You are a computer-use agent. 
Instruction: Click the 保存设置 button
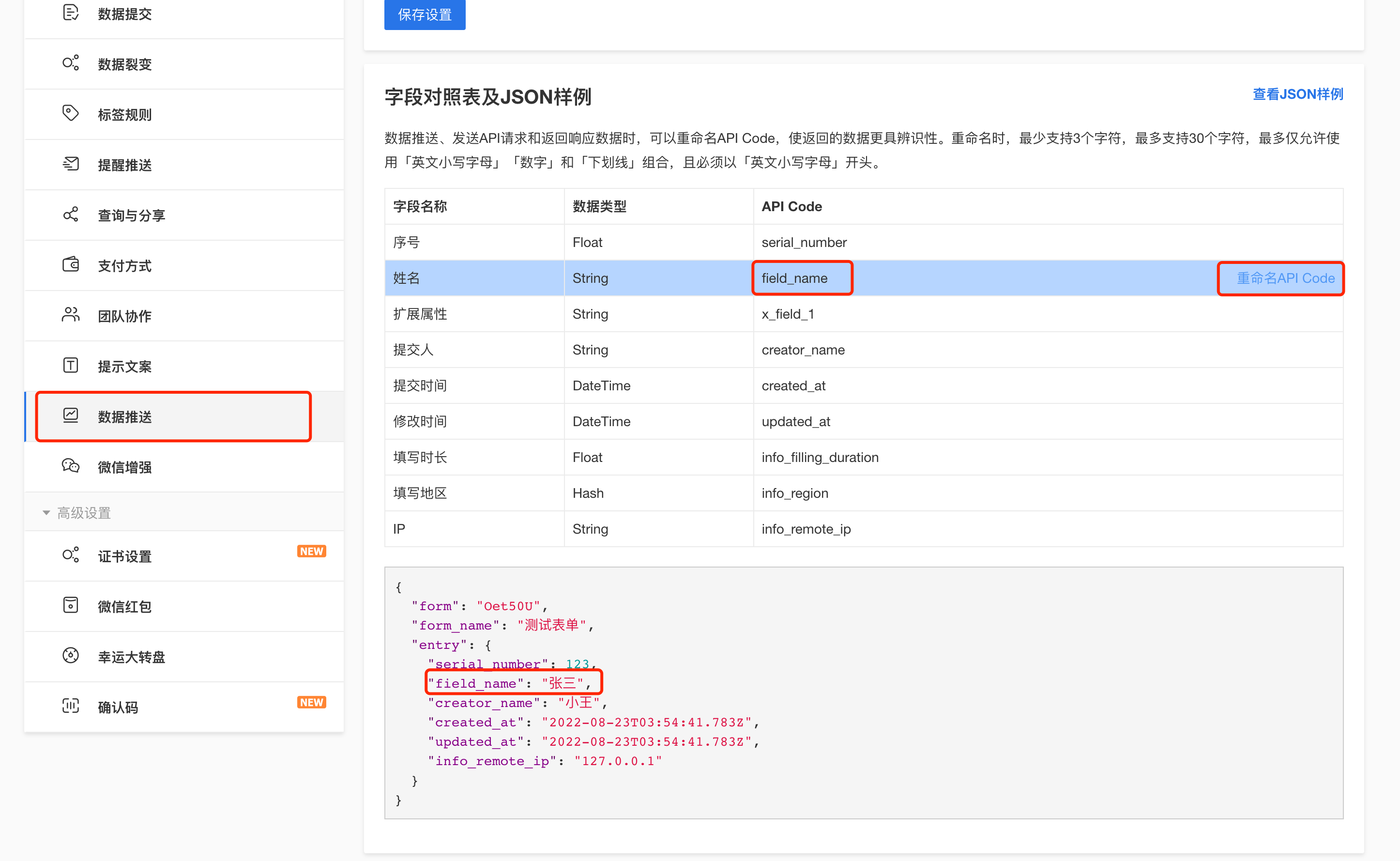425,15
